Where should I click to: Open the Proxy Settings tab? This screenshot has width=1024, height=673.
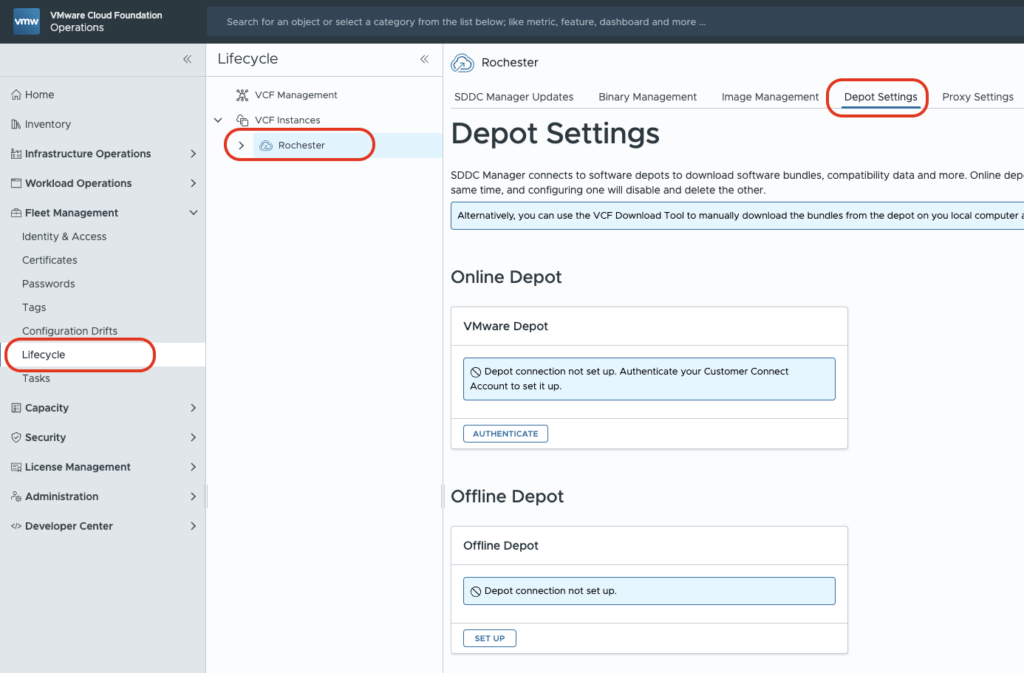tap(977, 97)
